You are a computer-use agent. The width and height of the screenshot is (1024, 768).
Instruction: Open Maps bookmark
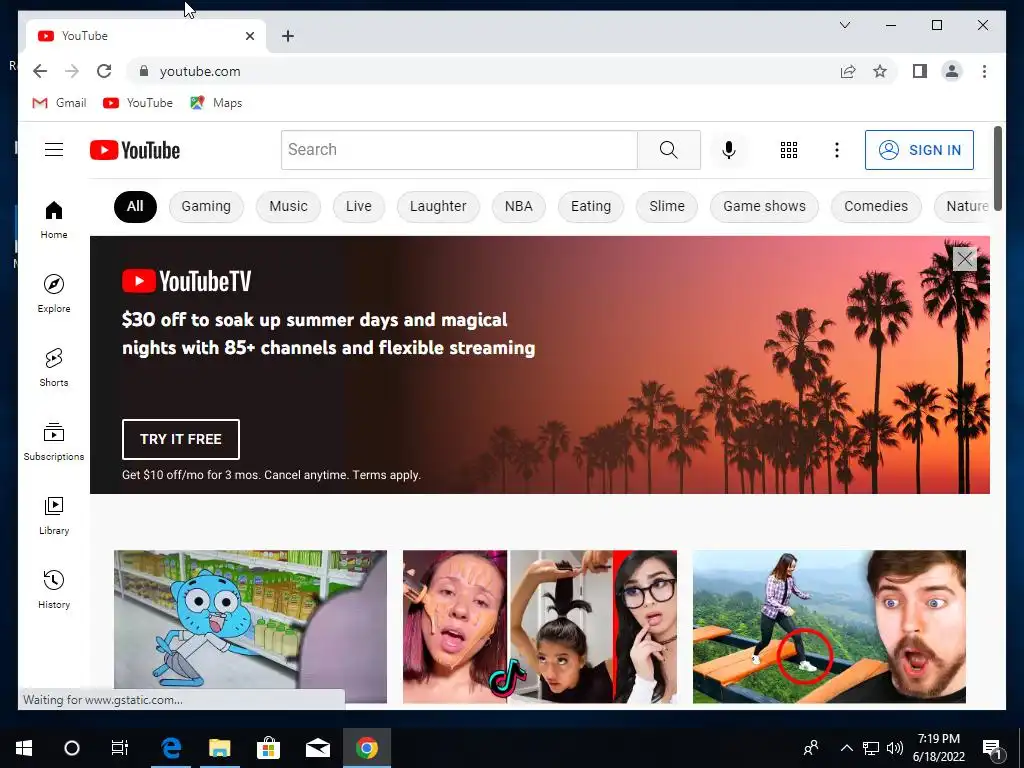[216, 103]
